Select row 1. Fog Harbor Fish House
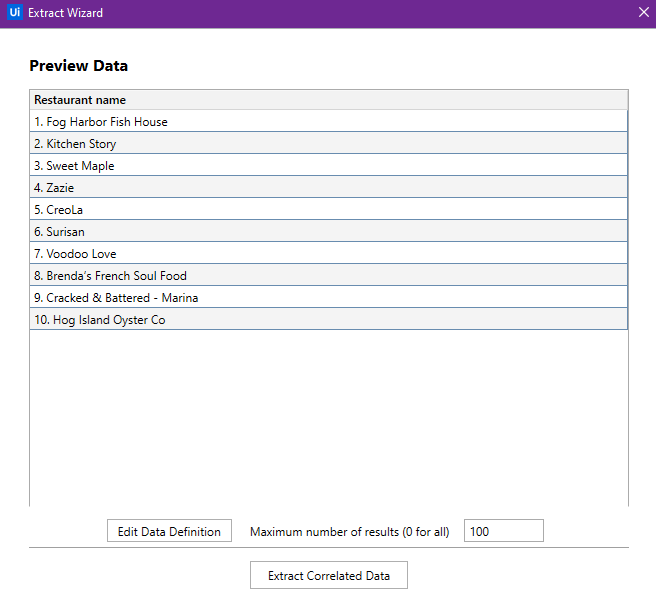Screen dimensions: 656x591 pyautogui.click(x=328, y=121)
